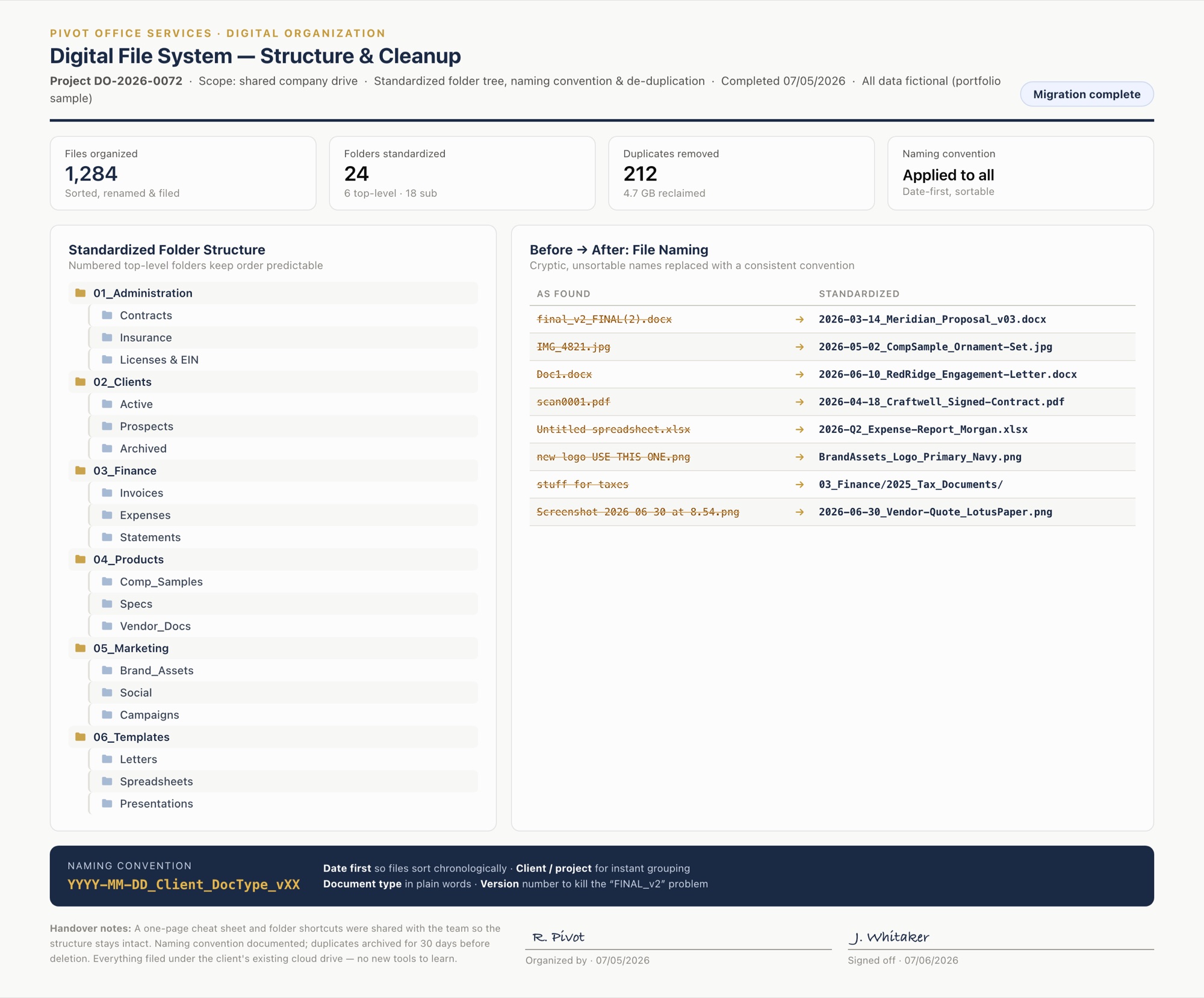1204x998 pixels.
Task: Click the Insurance subfolder icon
Action: [x=107, y=338]
